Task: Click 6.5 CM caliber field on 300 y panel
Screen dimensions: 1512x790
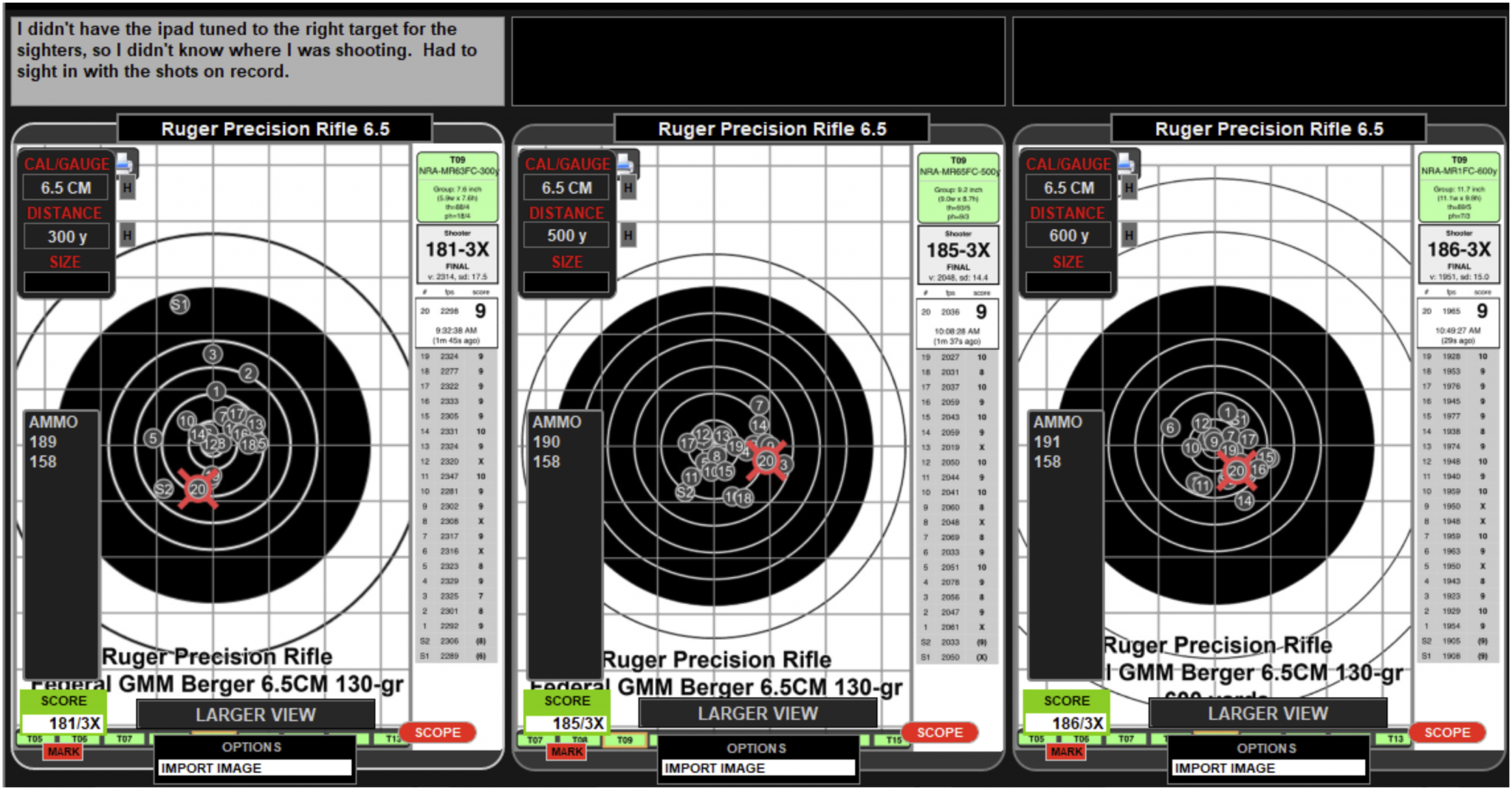Action: click(x=66, y=188)
